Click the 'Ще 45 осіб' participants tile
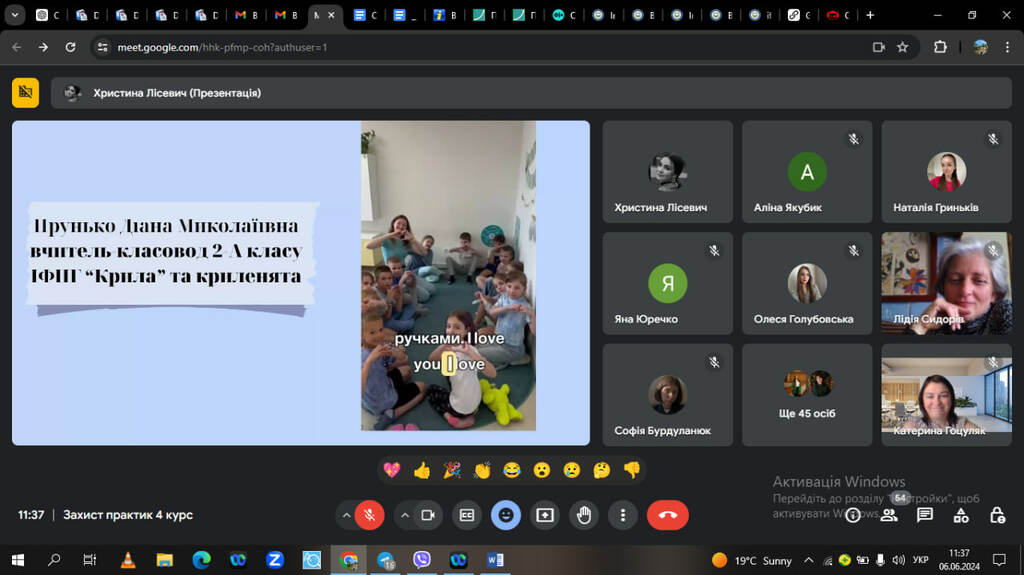Viewport: 1024px width, 575px height. 807,395
